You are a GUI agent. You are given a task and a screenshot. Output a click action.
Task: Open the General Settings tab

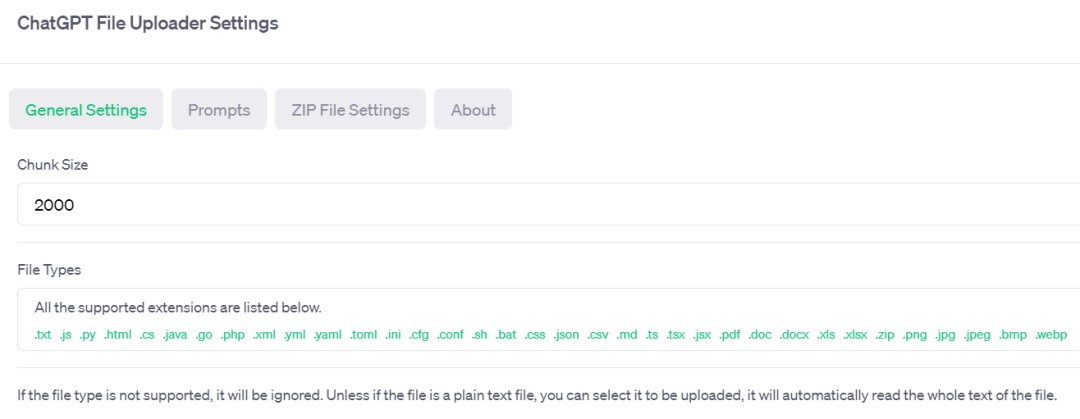86,110
